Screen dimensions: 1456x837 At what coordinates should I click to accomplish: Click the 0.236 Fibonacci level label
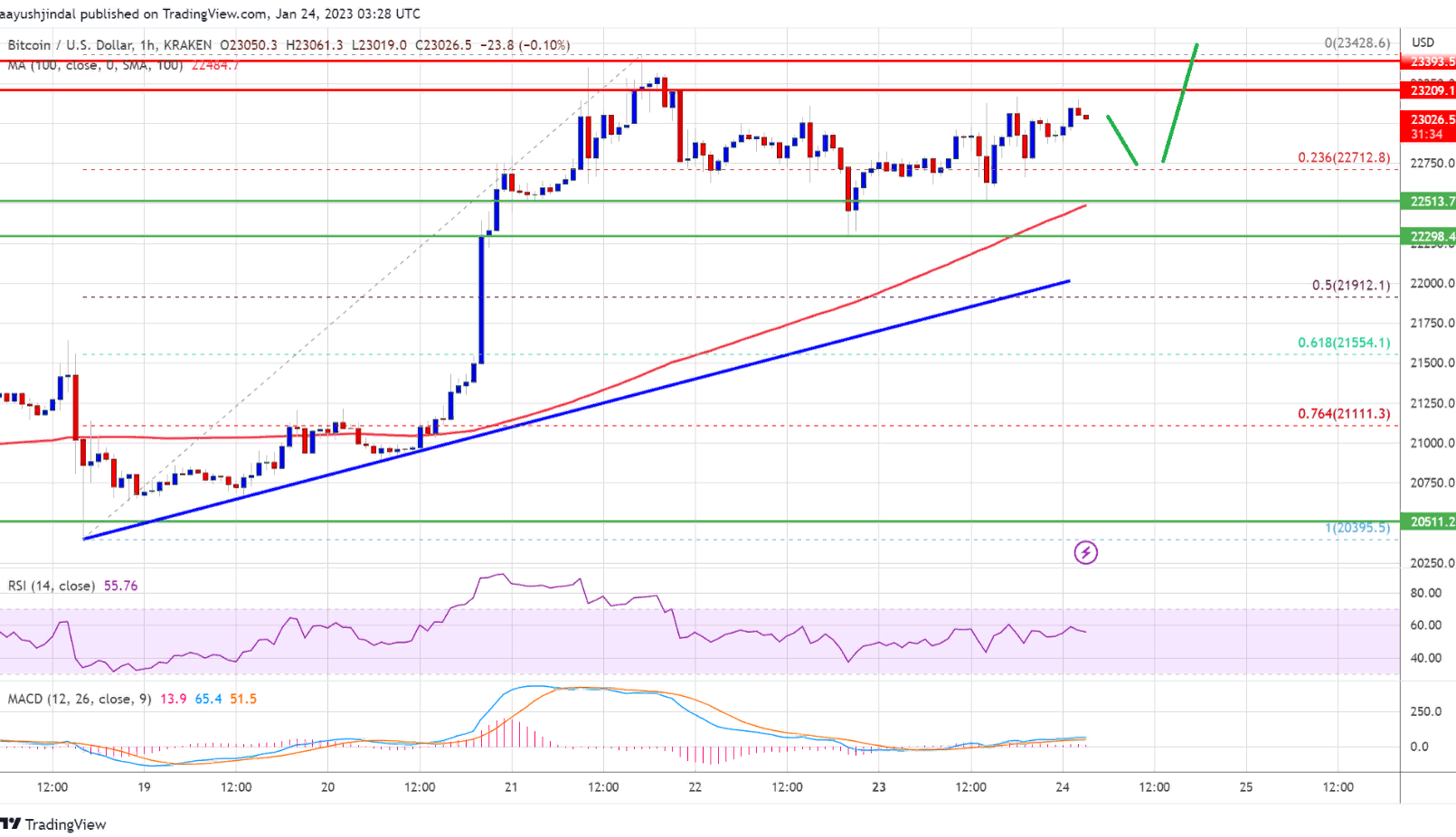(x=1343, y=158)
